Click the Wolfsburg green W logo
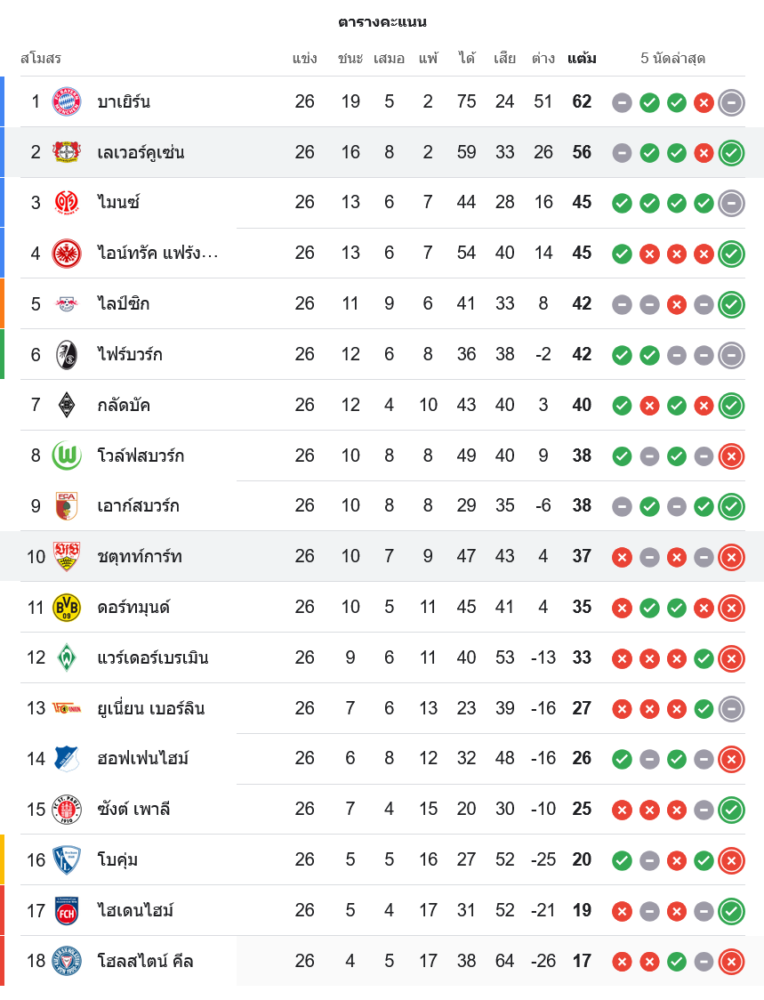 coord(66,456)
